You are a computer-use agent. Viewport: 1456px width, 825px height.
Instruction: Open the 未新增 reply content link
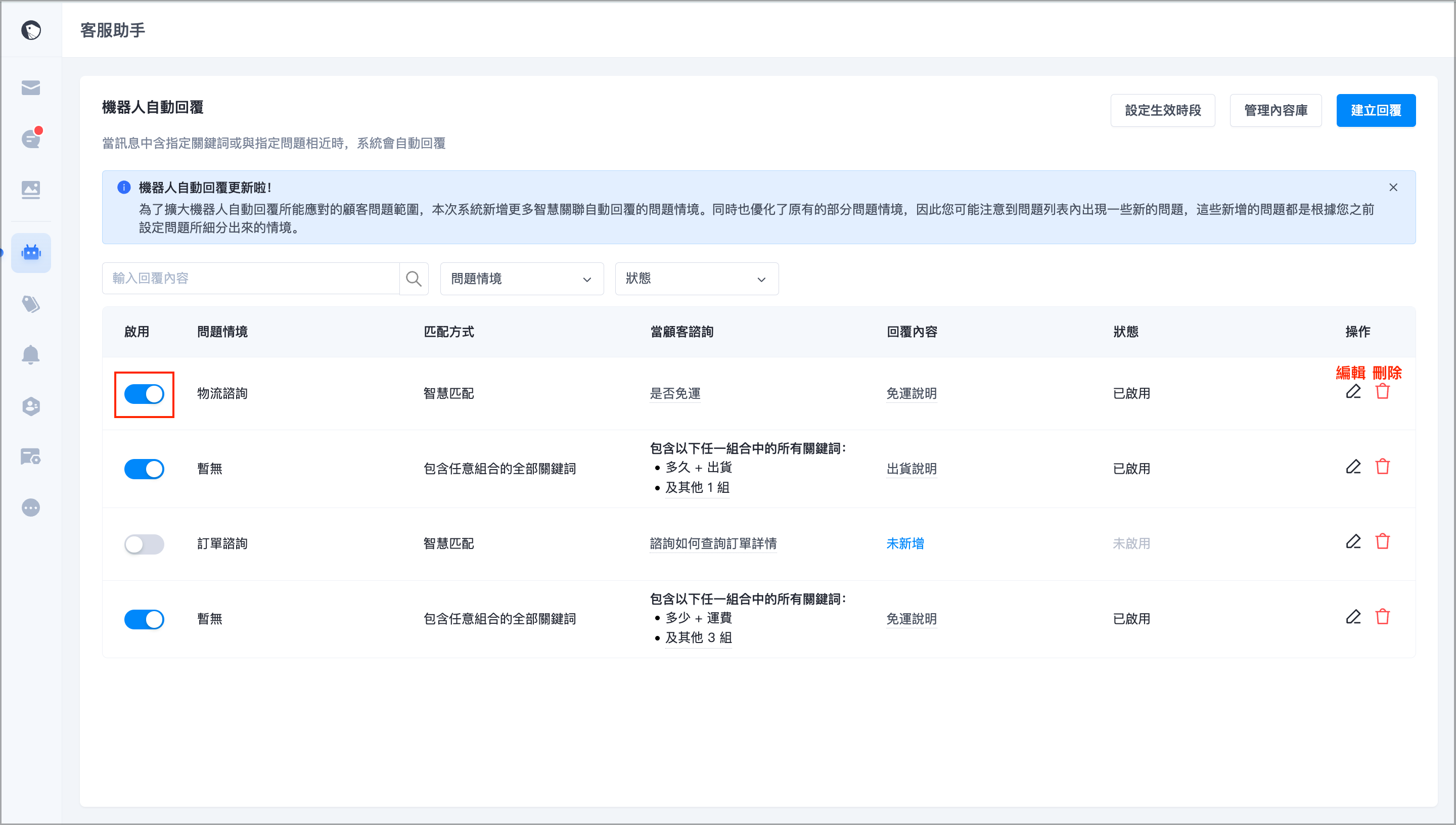(905, 544)
